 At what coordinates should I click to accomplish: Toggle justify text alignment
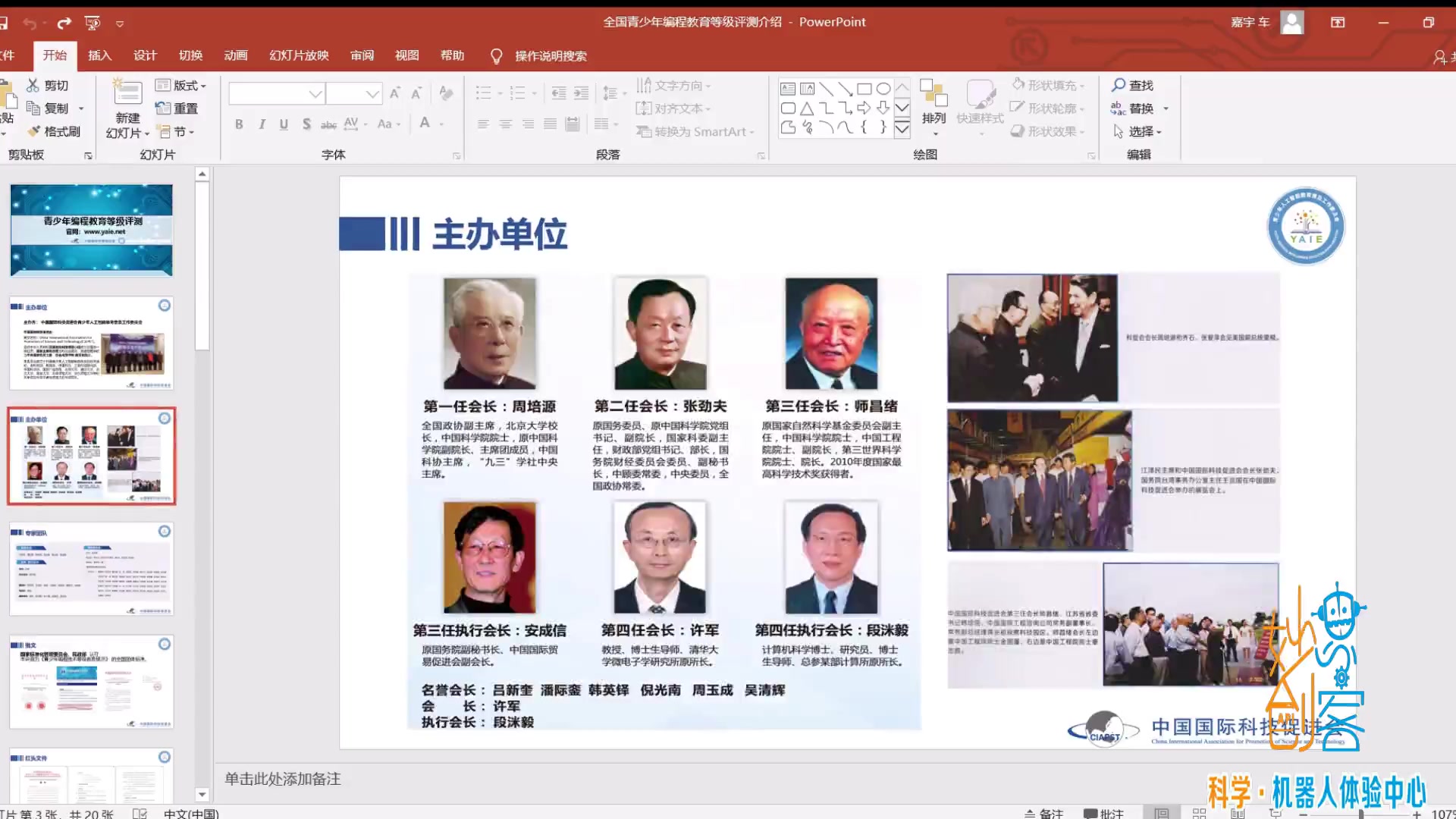tap(550, 124)
